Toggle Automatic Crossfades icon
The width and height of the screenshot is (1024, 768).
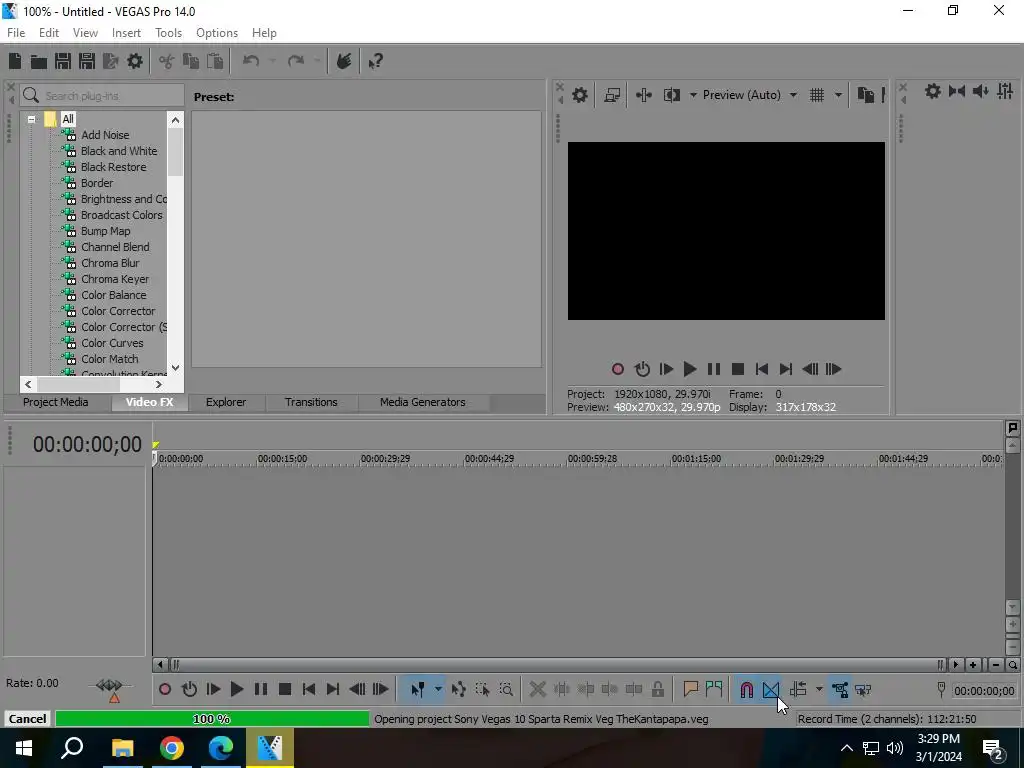(x=771, y=690)
